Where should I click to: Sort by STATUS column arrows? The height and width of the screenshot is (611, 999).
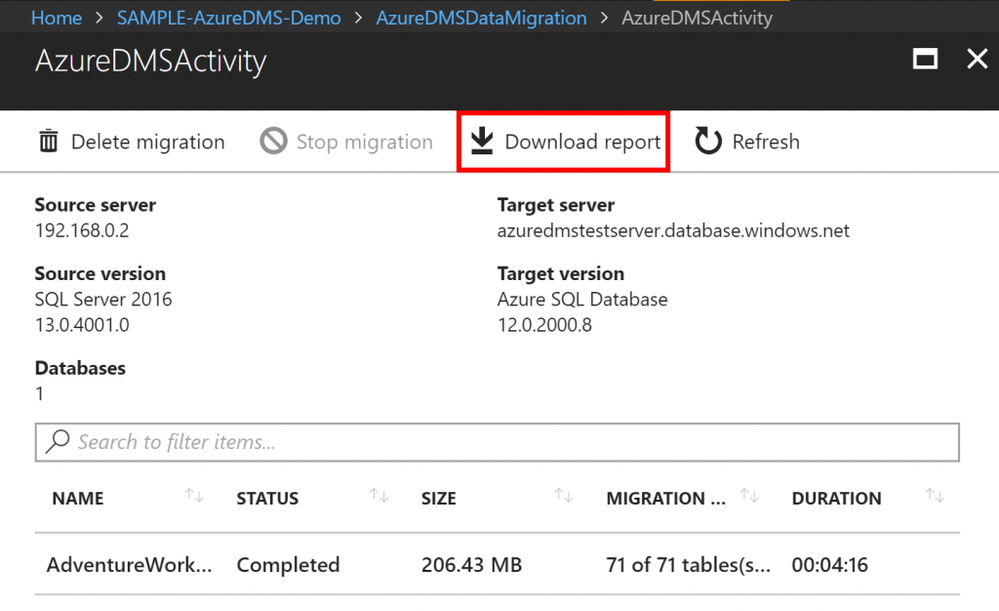point(378,495)
